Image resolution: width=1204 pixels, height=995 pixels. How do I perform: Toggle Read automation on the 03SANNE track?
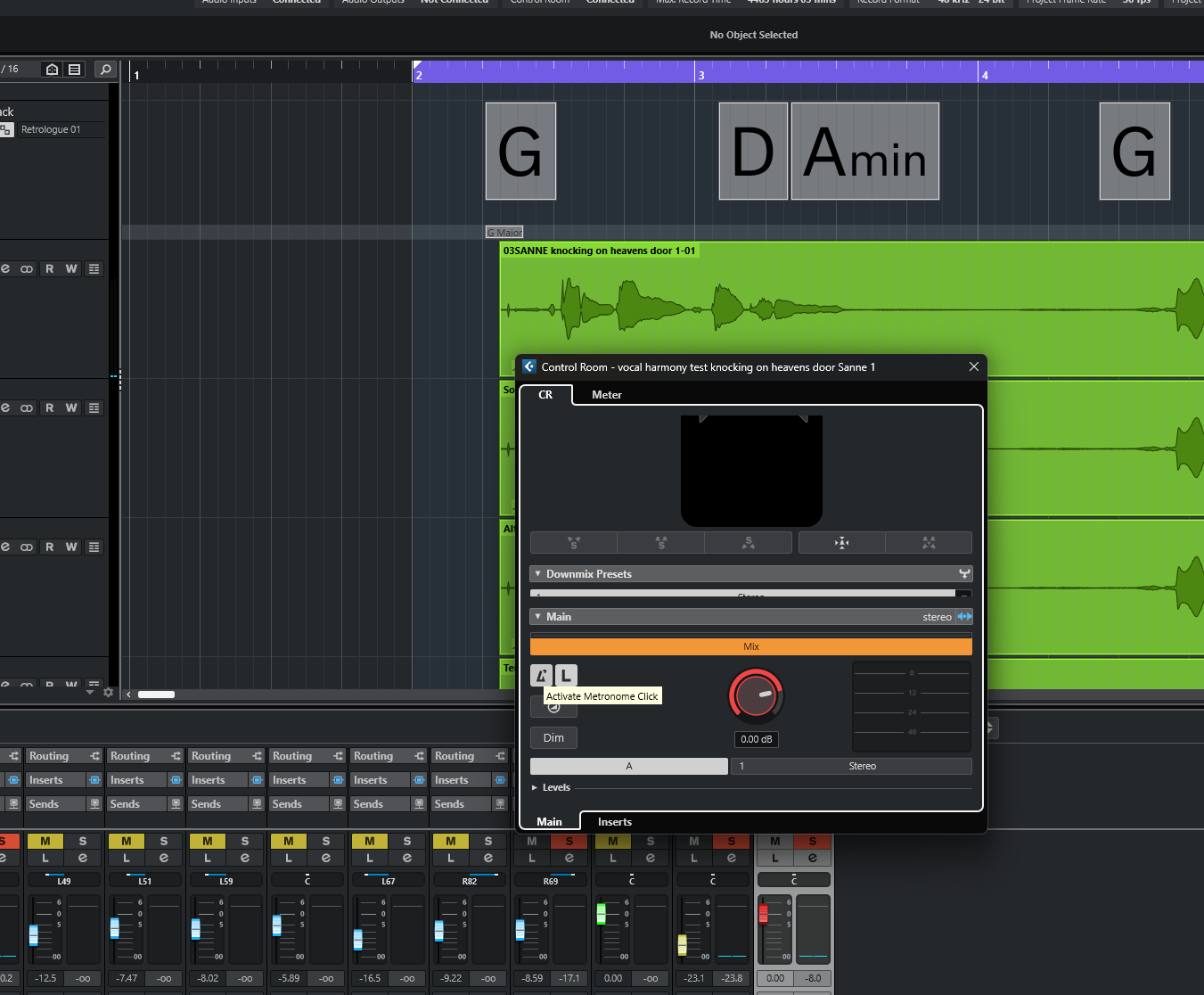[50, 269]
